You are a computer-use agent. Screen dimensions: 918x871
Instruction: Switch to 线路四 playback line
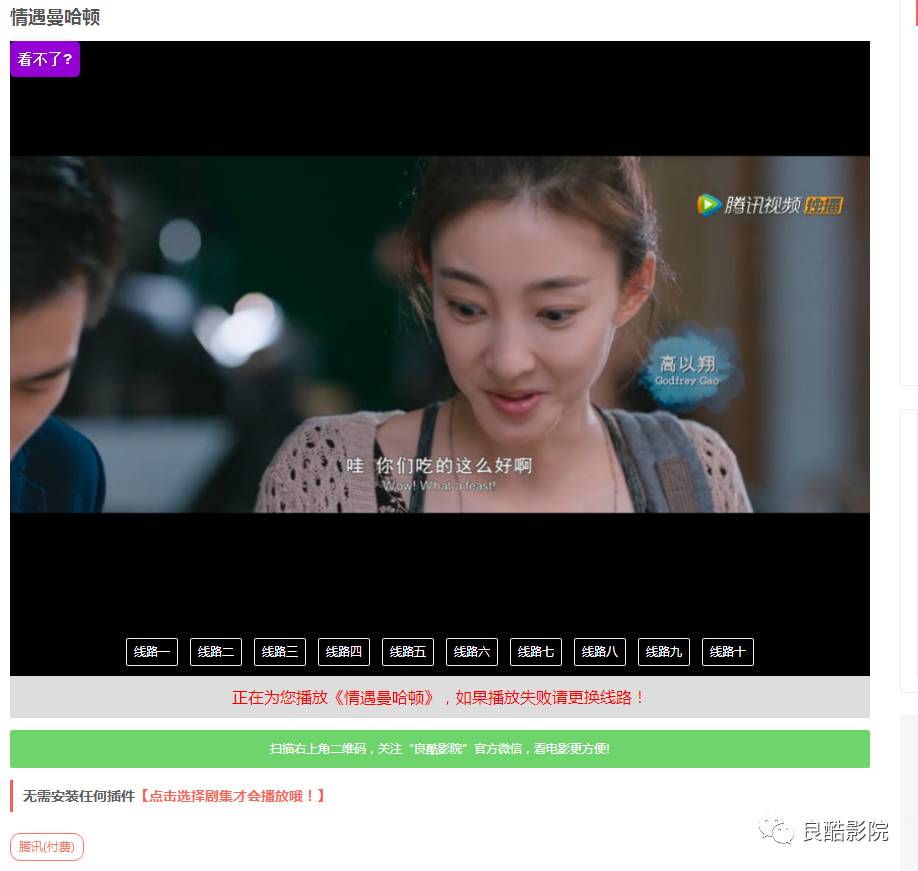click(344, 651)
